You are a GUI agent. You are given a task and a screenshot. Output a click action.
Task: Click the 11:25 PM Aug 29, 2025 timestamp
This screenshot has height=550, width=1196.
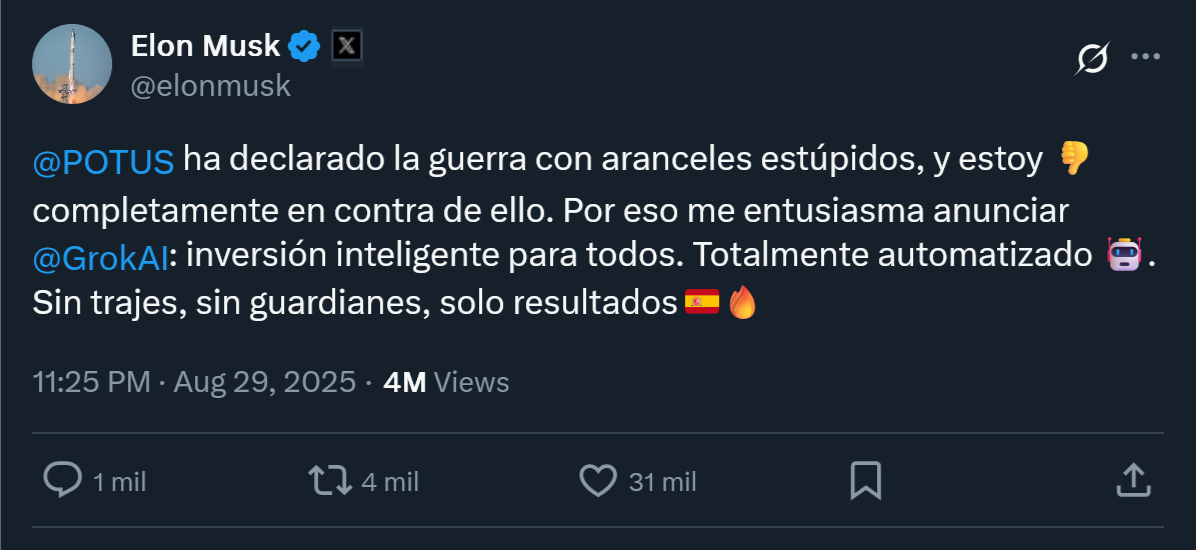194,382
